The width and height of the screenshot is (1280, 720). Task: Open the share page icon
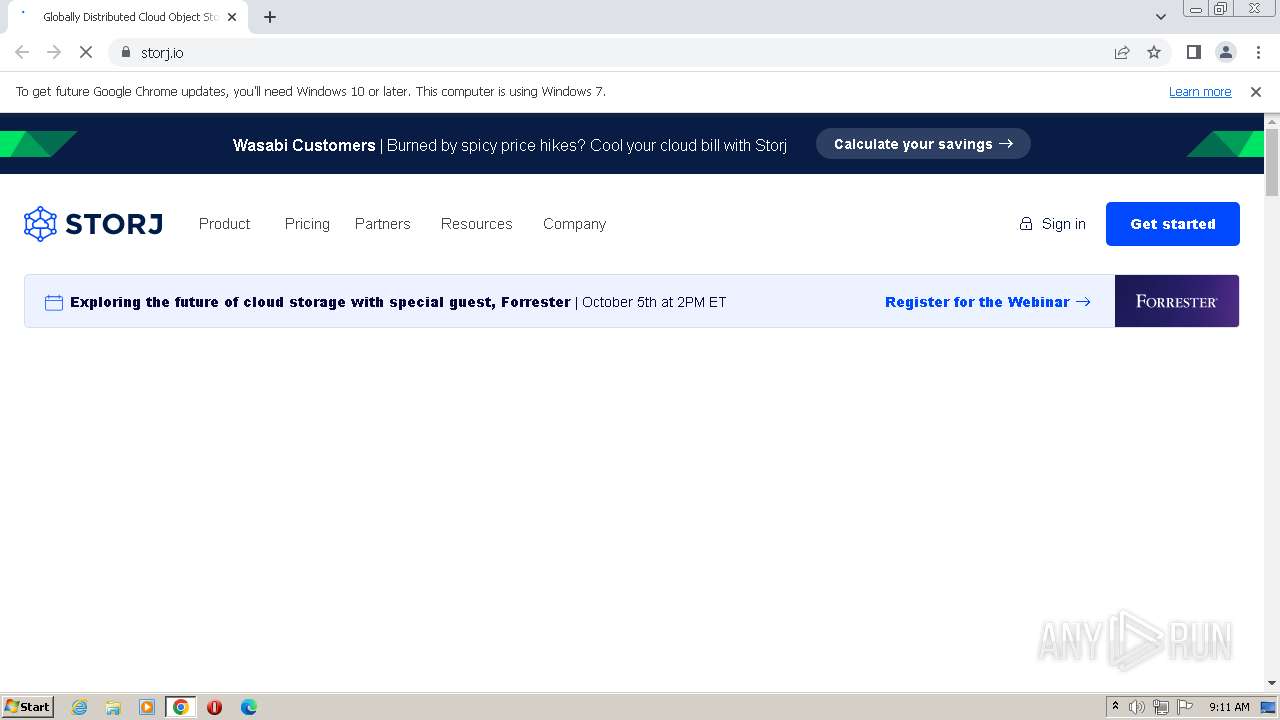pyautogui.click(x=1122, y=52)
